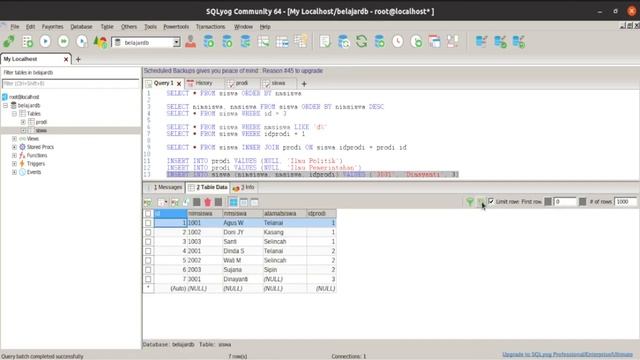Click the upgrade to SQLyog Professional link
Screen dimensions: 640x360
pos(567,354)
